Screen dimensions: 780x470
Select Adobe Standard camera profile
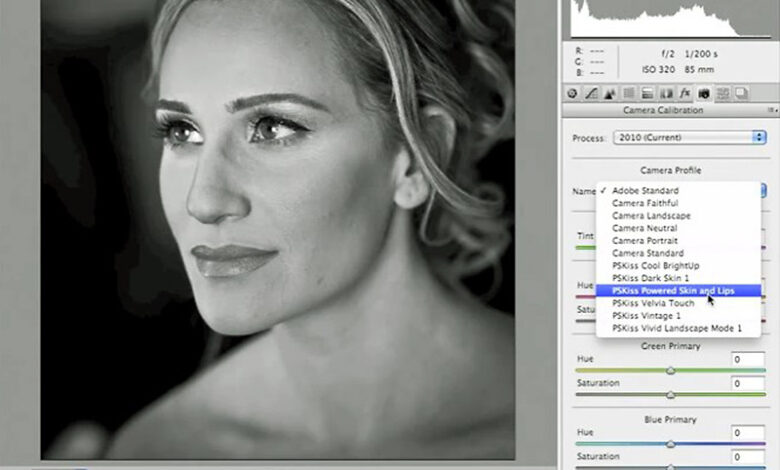(x=679, y=190)
